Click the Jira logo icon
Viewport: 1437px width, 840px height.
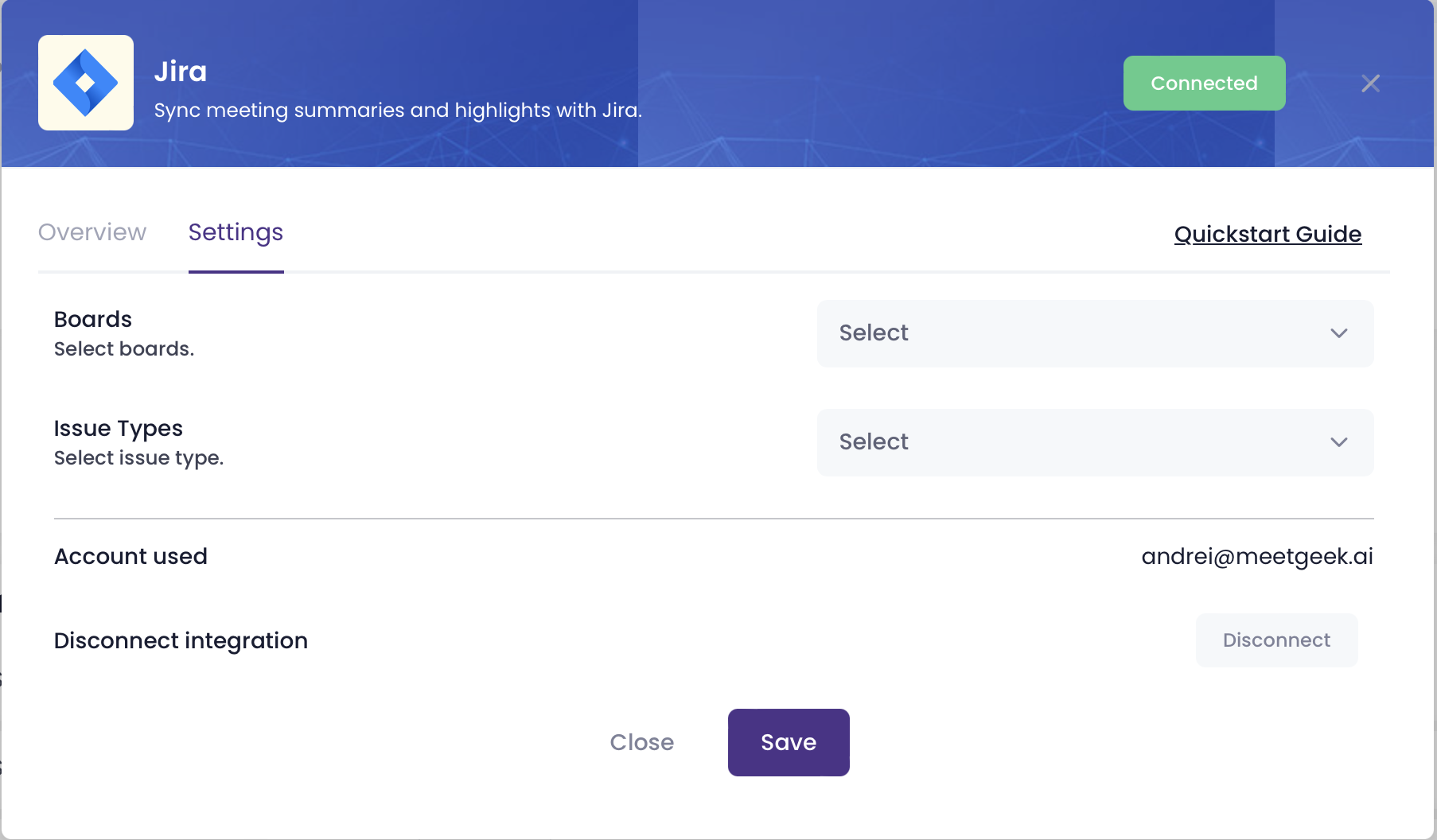(86, 83)
